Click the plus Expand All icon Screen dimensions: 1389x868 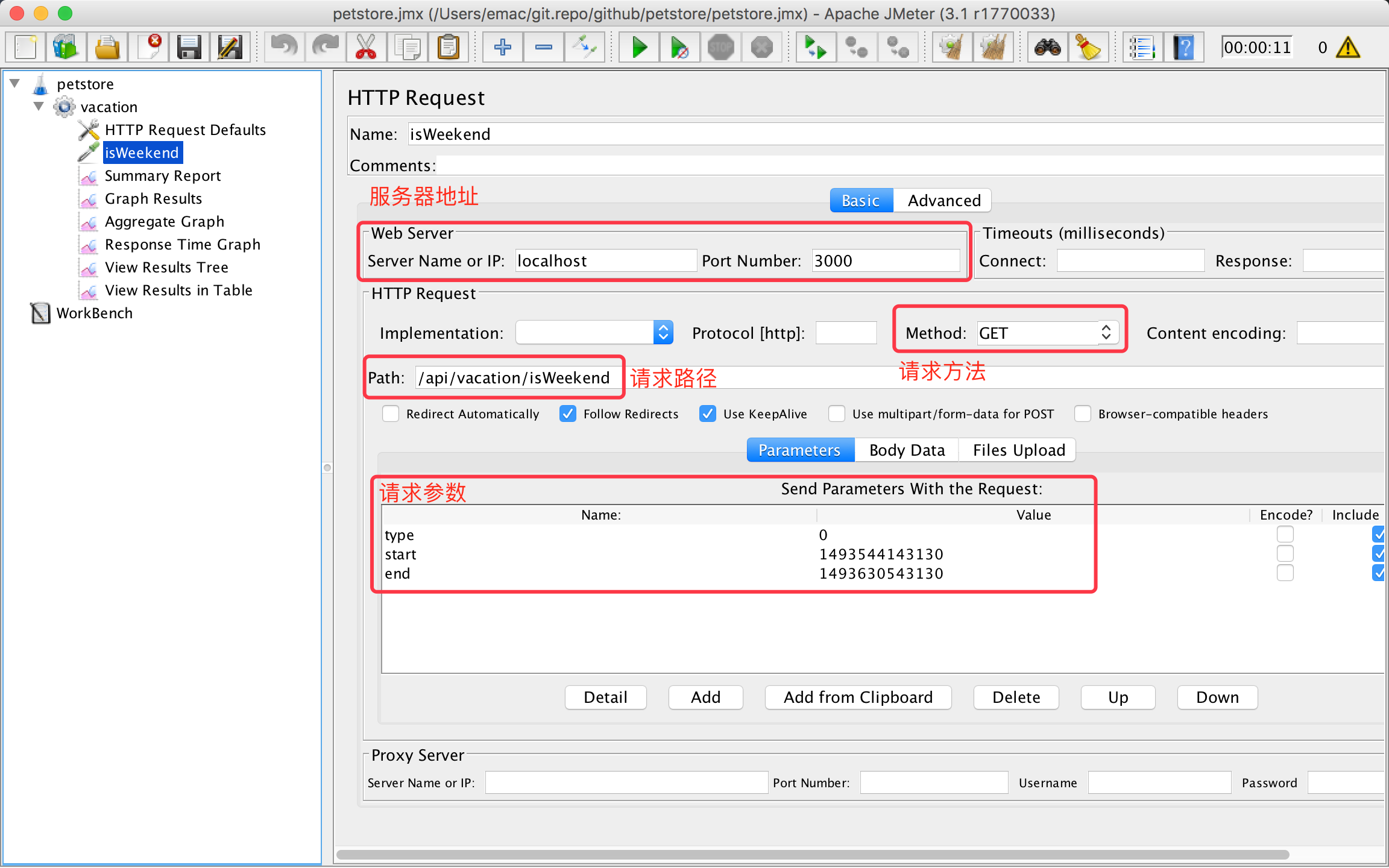coord(502,47)
